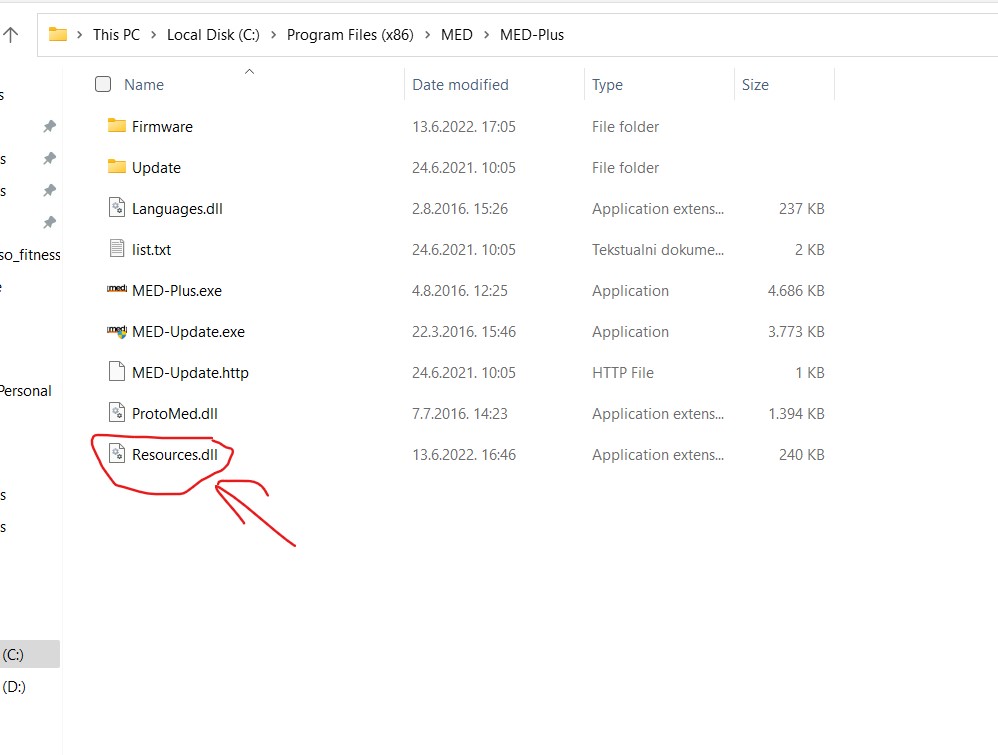998x755 pixels.
Task: Sort files by Date modified column
Action: point(460,85)
